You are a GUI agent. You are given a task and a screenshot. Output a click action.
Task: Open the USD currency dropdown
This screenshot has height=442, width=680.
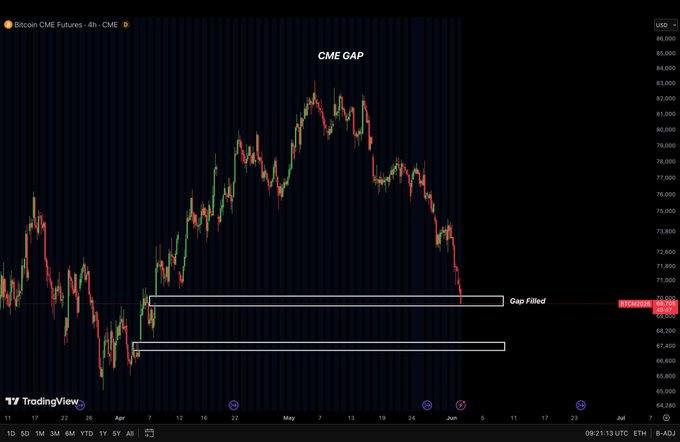coord(665,25)
